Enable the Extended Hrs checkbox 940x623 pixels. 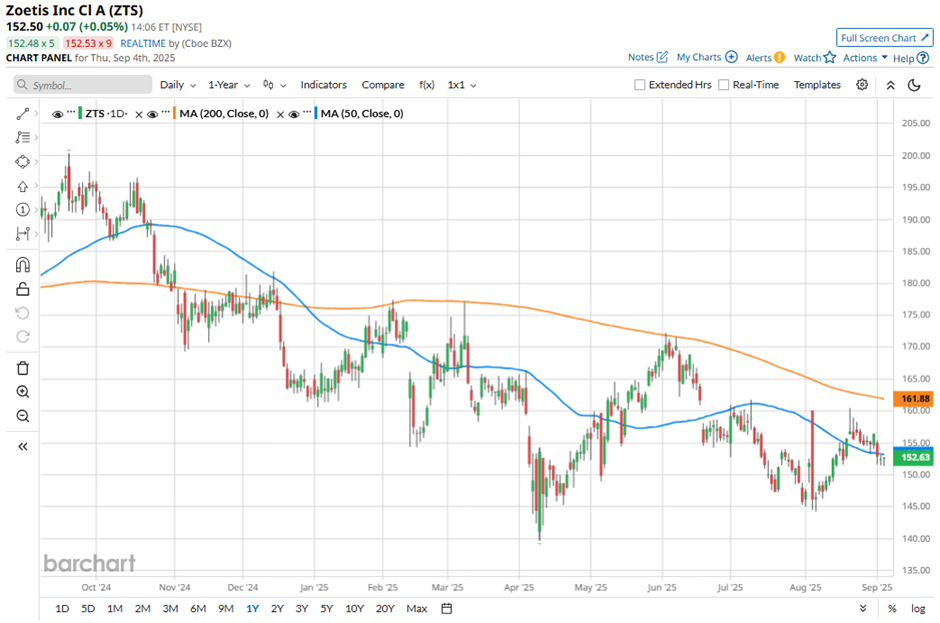(x=640, y=85)
